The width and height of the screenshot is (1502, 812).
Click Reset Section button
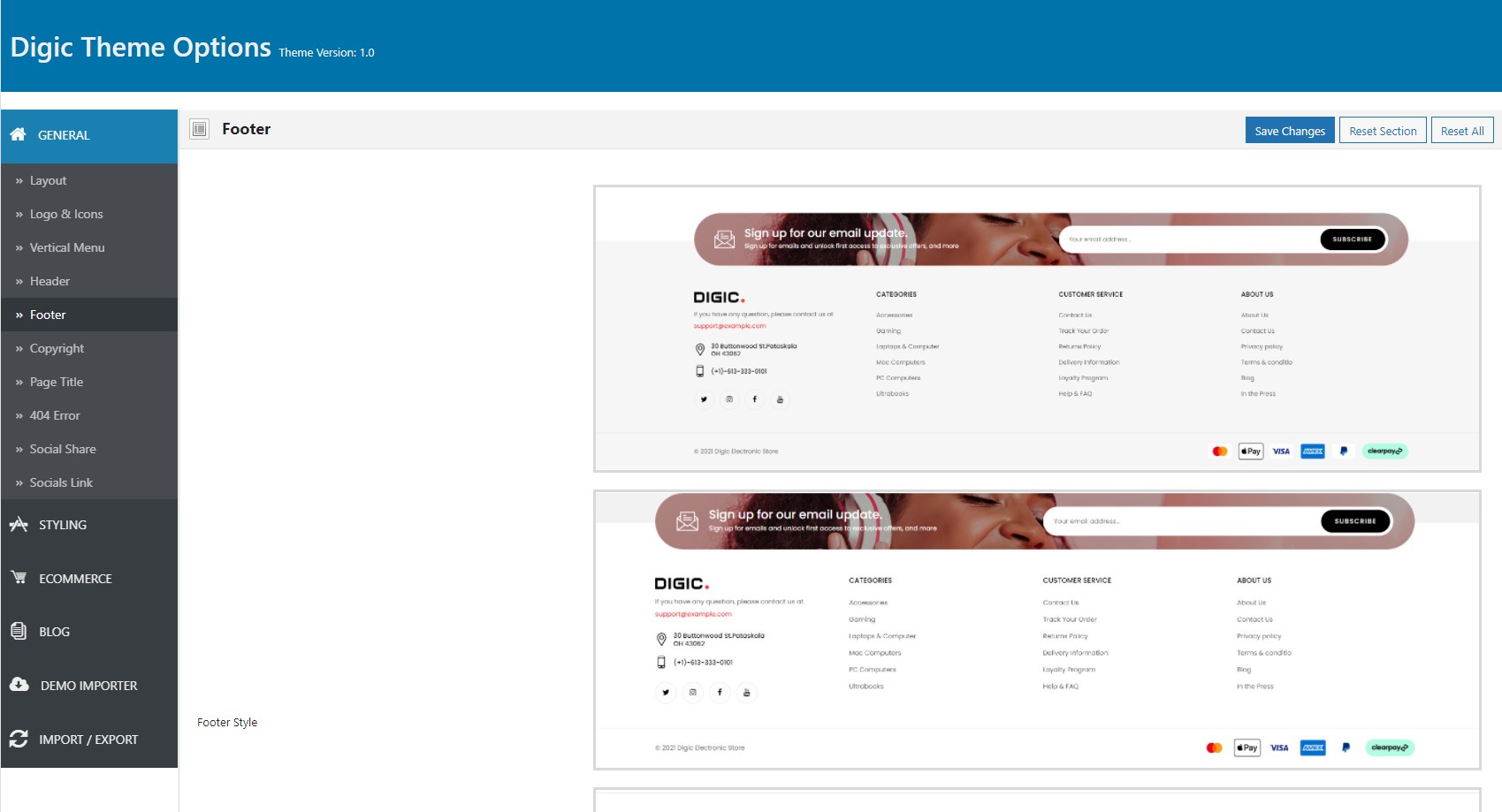tap(1383, 130)
